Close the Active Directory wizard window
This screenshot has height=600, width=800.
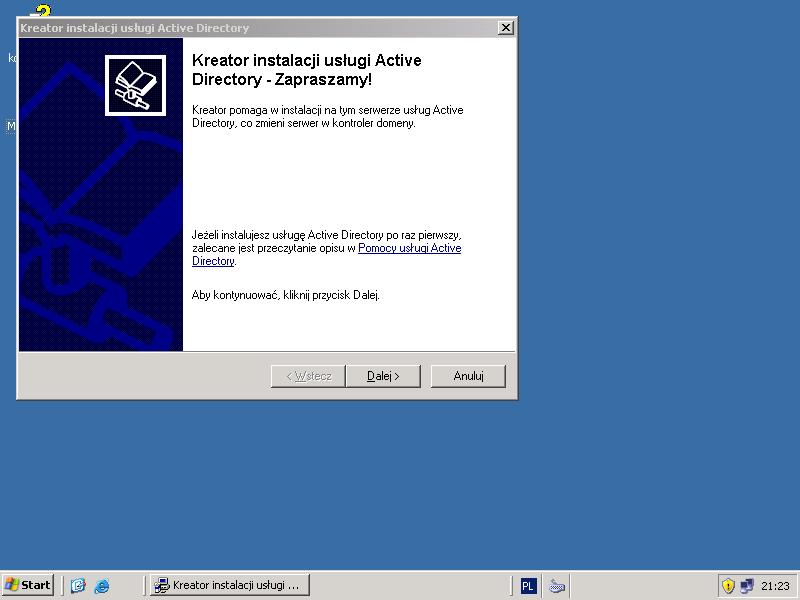505,28
